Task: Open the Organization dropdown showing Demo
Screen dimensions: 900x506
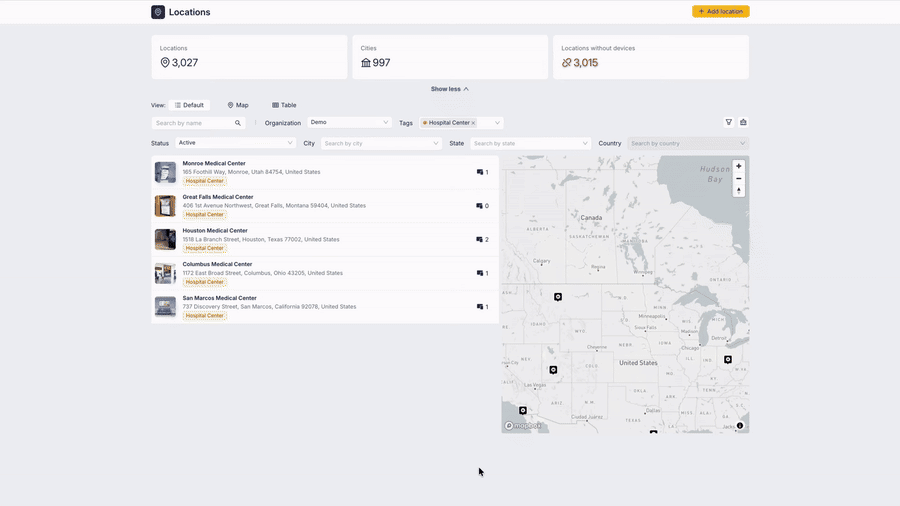Action: pyautogui.click(x=349, y=122)
